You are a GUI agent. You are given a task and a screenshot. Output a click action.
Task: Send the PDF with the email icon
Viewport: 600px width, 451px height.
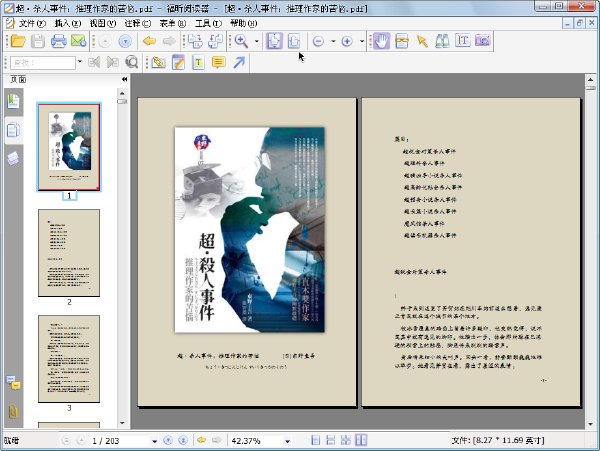tap(78, 41)
